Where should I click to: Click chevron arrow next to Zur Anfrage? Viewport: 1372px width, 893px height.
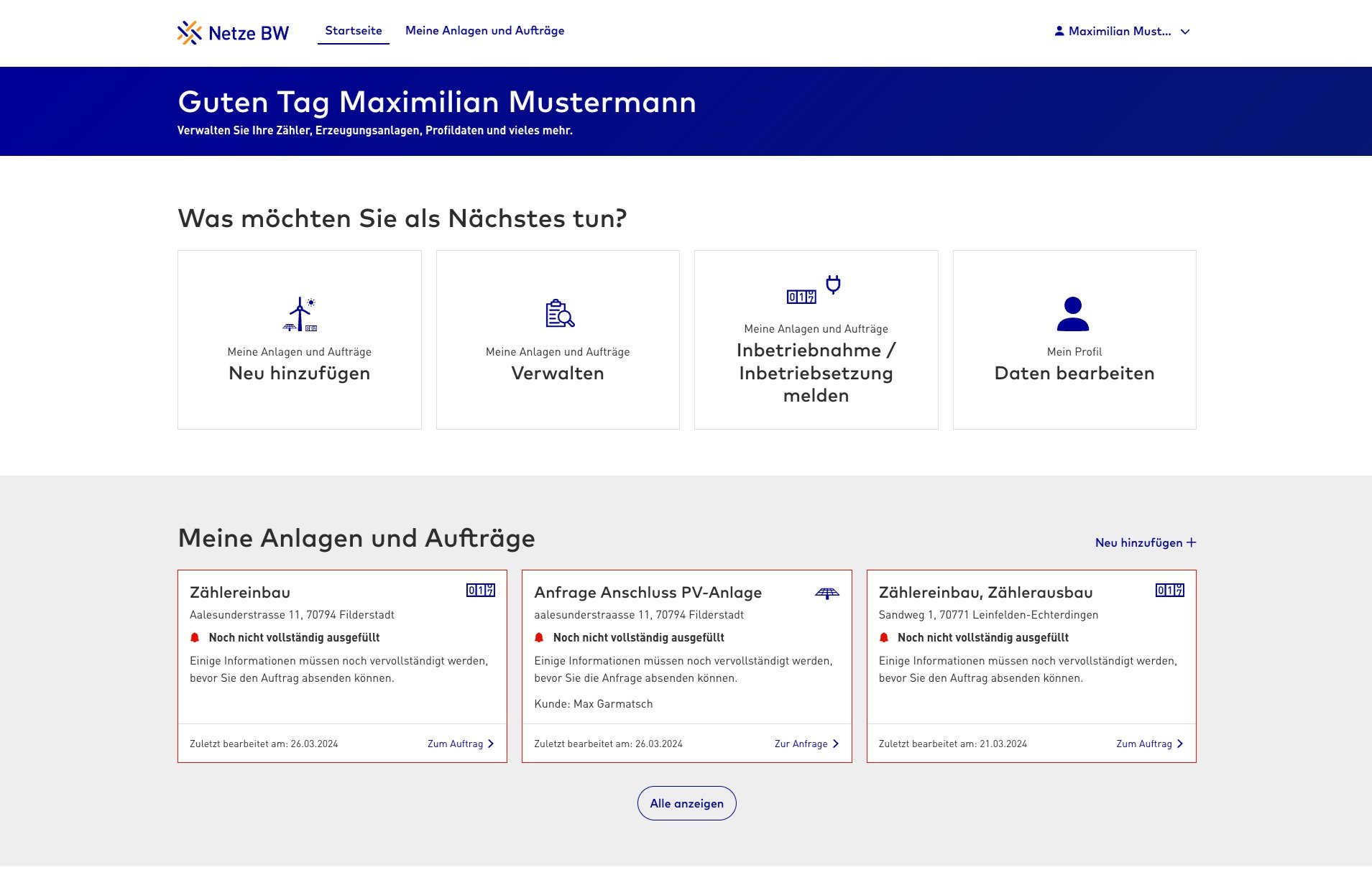835,744
